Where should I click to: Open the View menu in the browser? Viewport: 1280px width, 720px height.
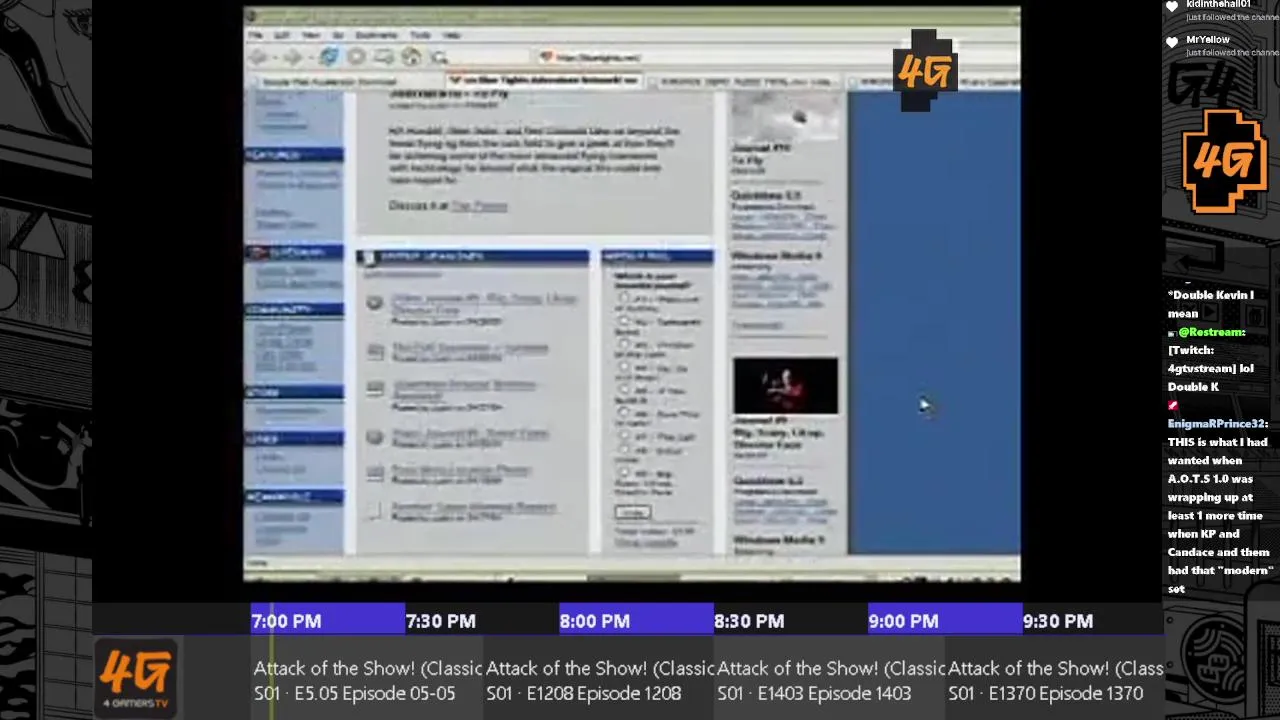coord(311,35)
